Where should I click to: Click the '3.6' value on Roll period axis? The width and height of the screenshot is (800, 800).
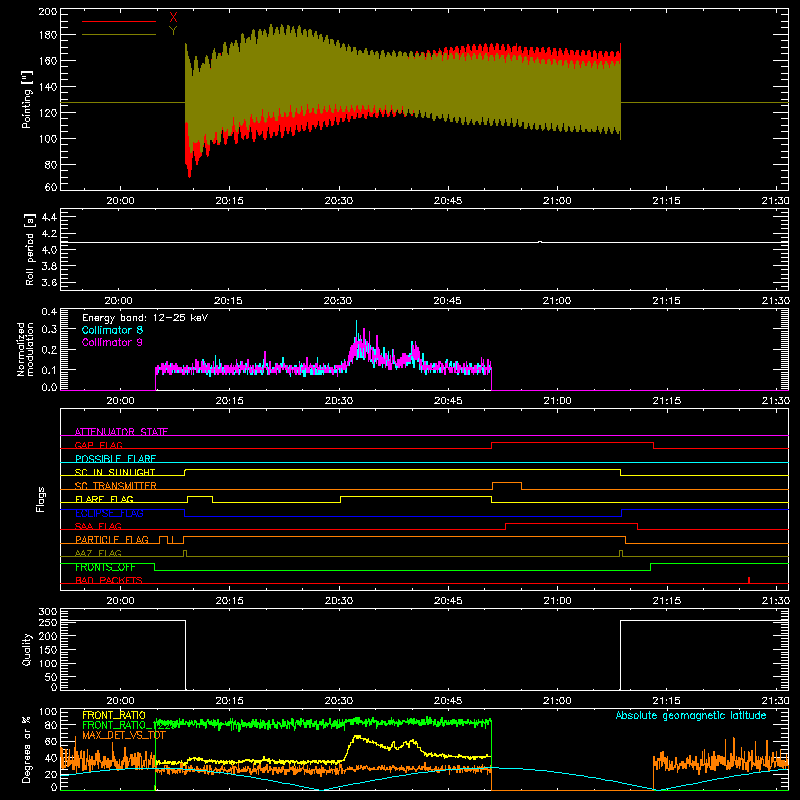[x=49, y=283]
